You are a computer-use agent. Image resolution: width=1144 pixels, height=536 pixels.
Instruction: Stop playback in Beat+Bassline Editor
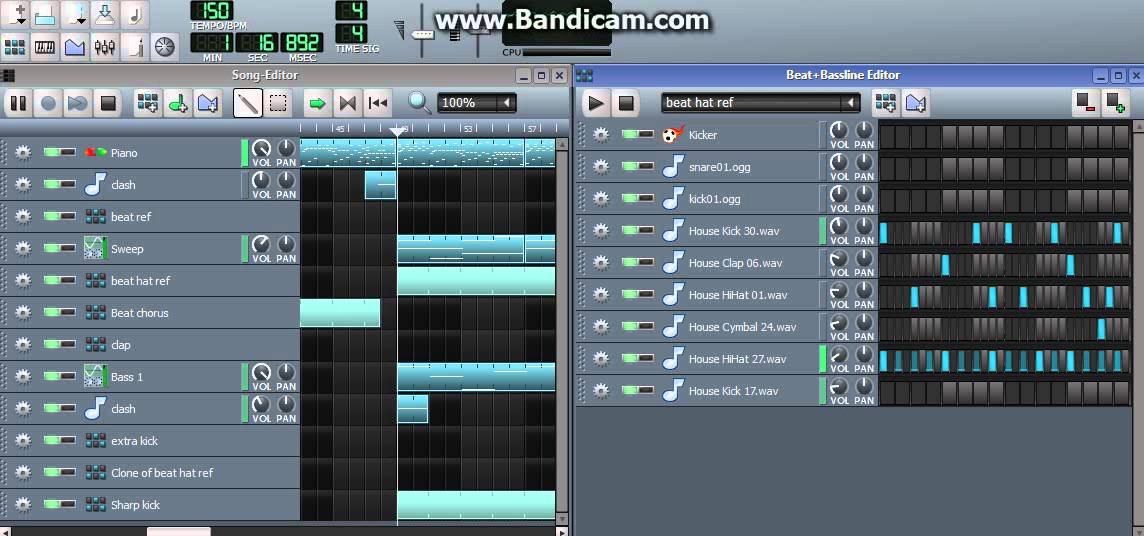coord(626,103)
